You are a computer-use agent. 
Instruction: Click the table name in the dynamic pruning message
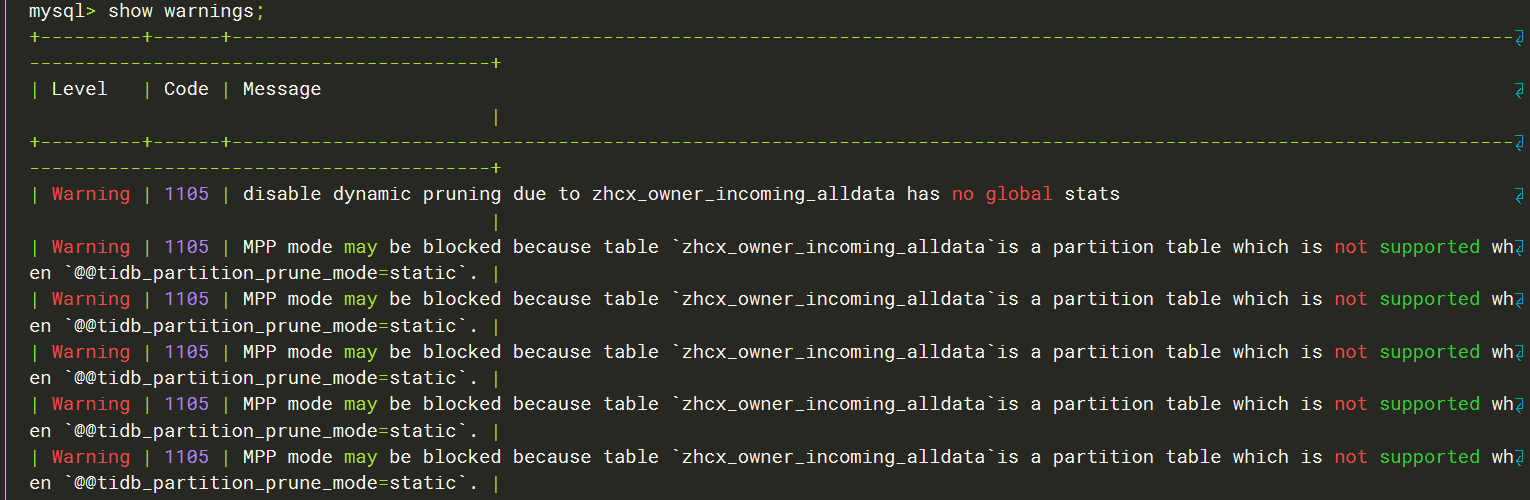[743, 194]
